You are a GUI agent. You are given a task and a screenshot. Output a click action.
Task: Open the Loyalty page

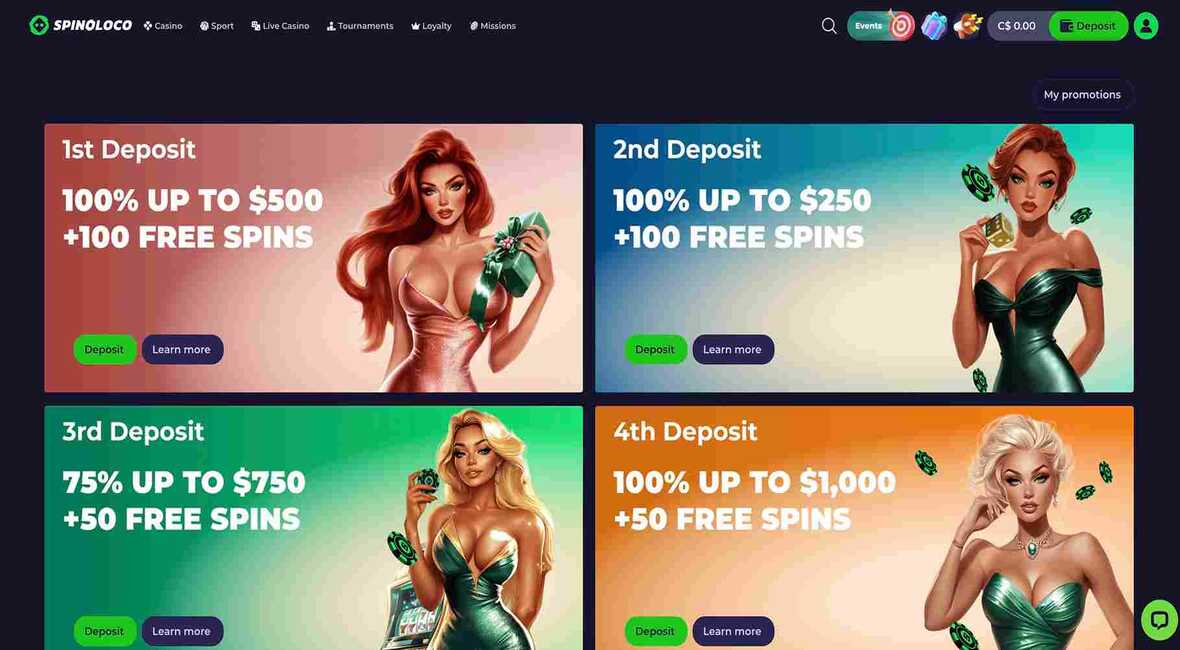click(x=431, y=26)
